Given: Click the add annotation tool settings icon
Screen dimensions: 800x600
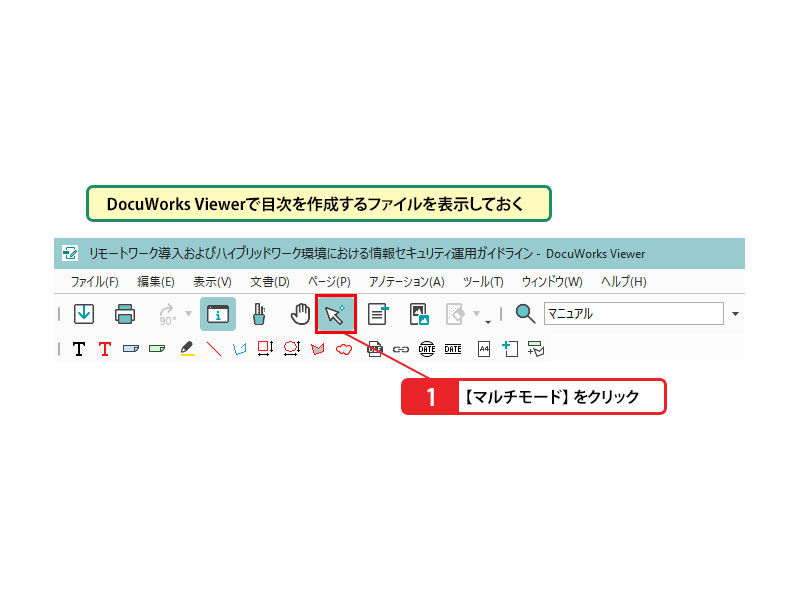Looking at the screenshot, I should pyautogui.click(x=536, y=348).
